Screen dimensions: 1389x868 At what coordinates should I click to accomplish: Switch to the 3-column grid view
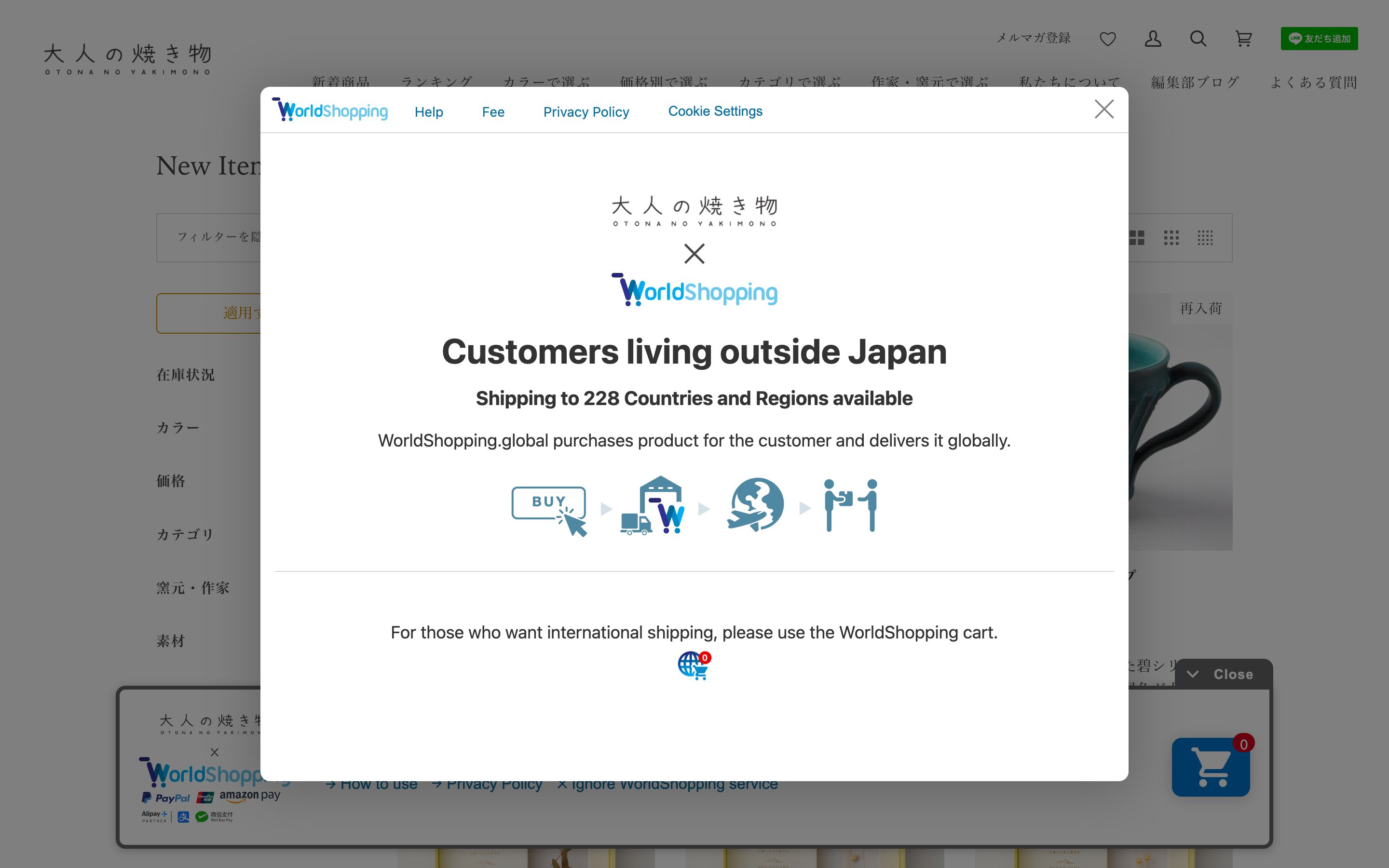point(1172,238)
